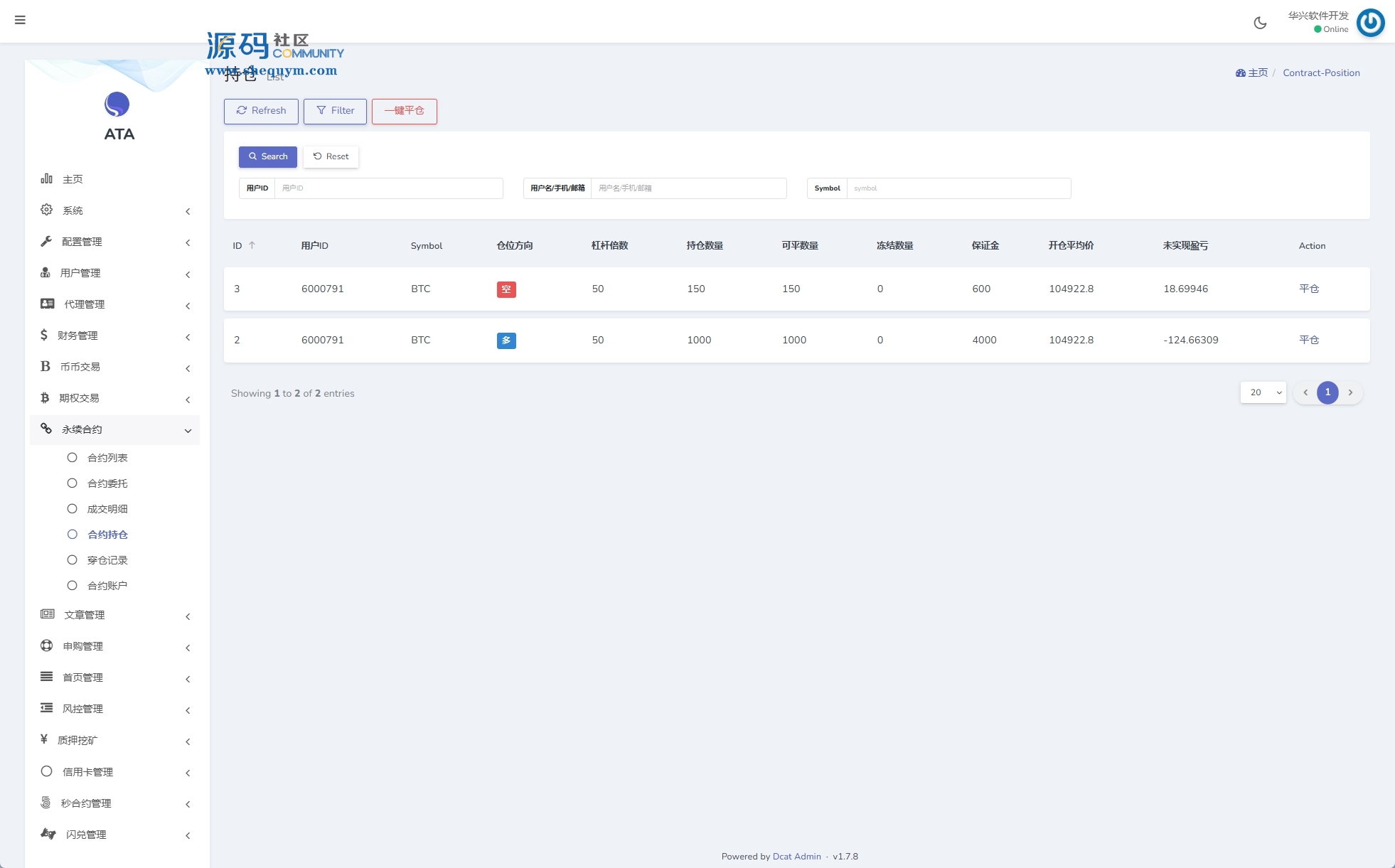Open 合约委托 submenu item
Image resolution: width=1395 pixels, height=868 pixels.
tap(107, 483)
